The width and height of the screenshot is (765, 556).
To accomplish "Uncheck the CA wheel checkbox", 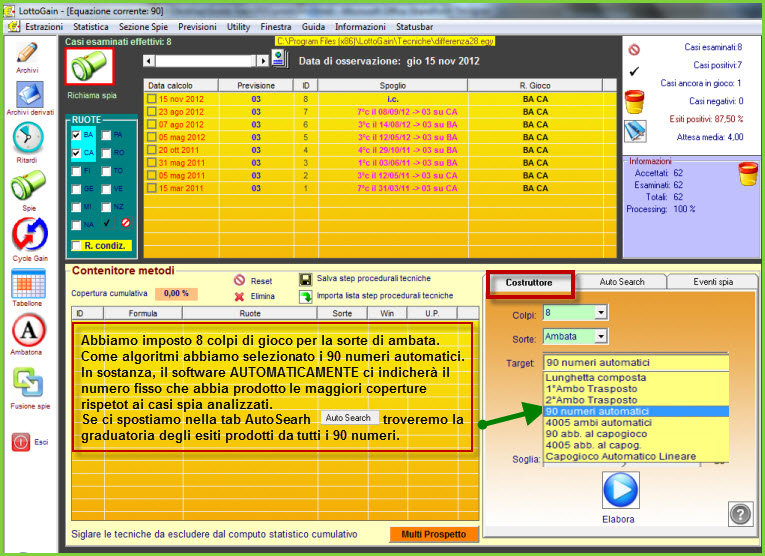I will click(x=76, y=153).
